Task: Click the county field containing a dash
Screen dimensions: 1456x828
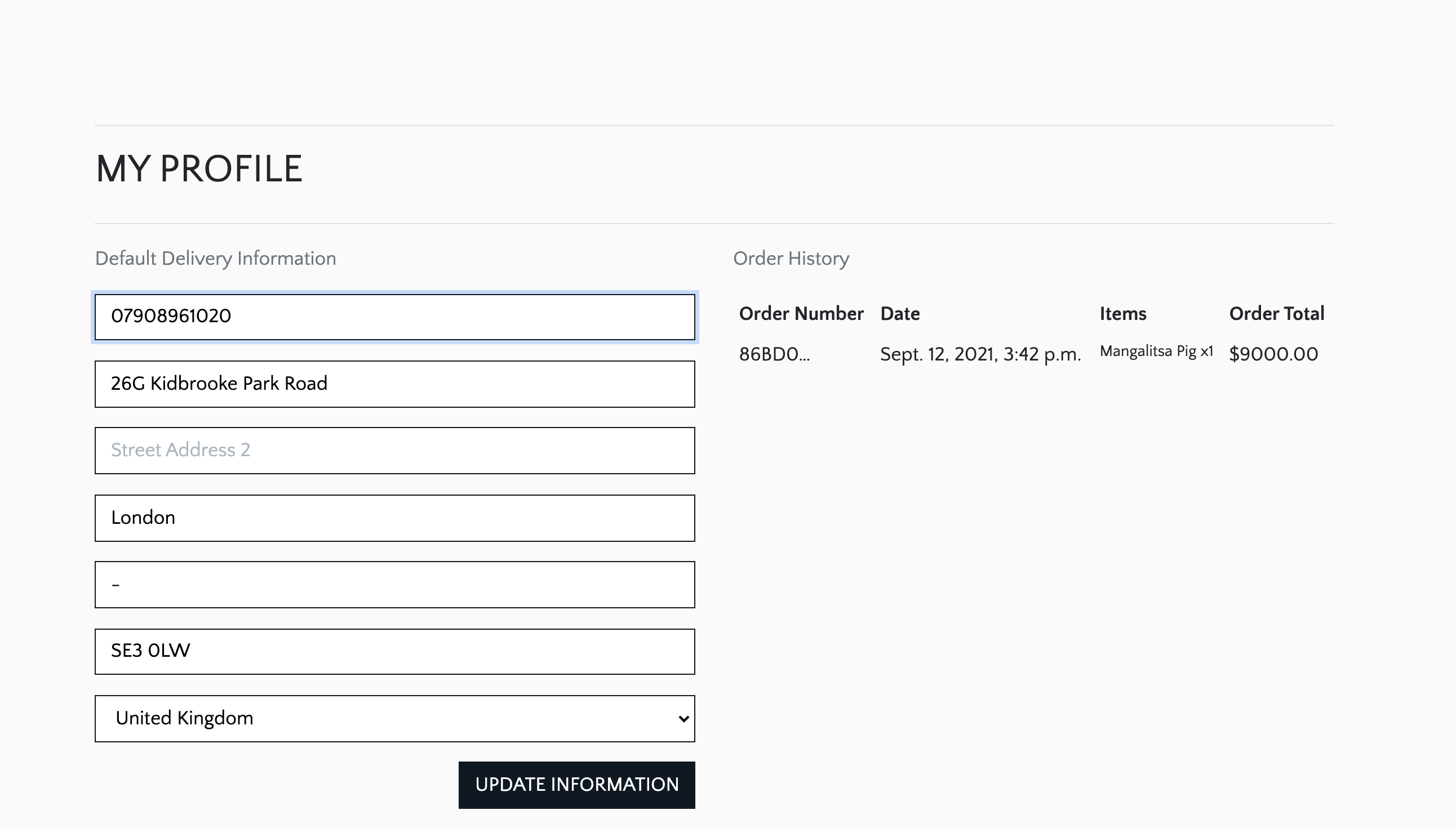Action: point(394,585)
